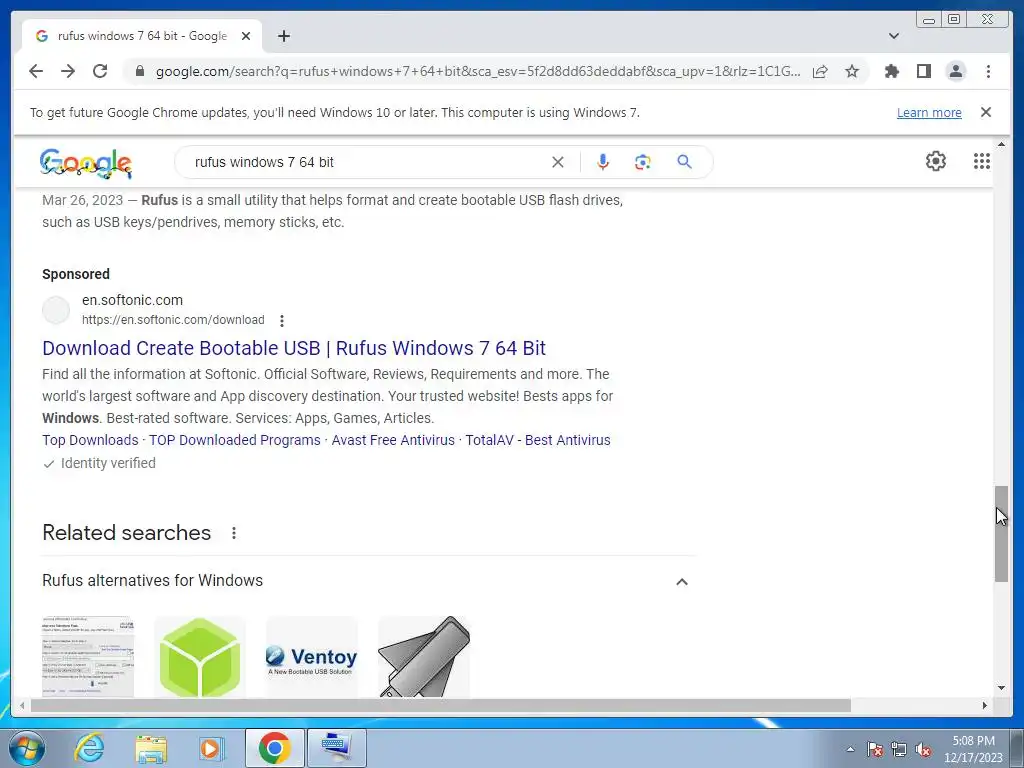Go back to the previous page
Viewport: 1024px width, 768px height.
pyautogui.click(x=36, y=71)
